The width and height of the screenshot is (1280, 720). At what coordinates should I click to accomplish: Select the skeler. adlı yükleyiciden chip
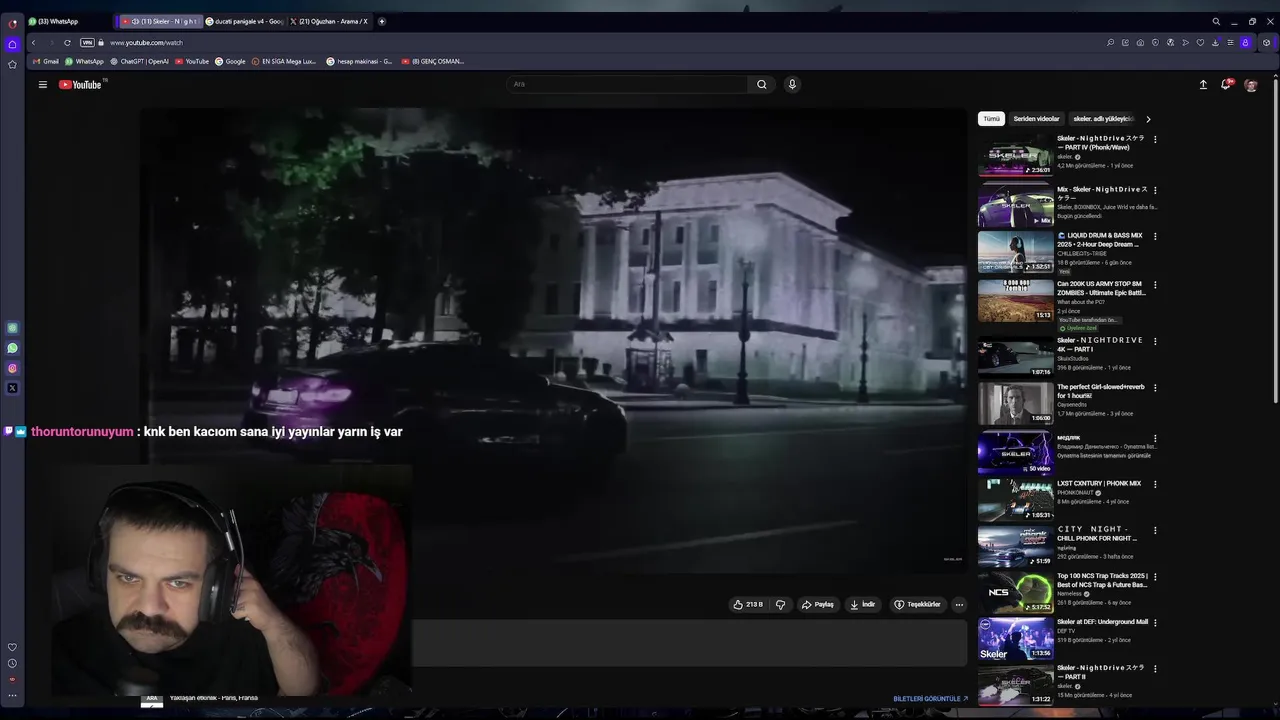tap(1103, 119)
